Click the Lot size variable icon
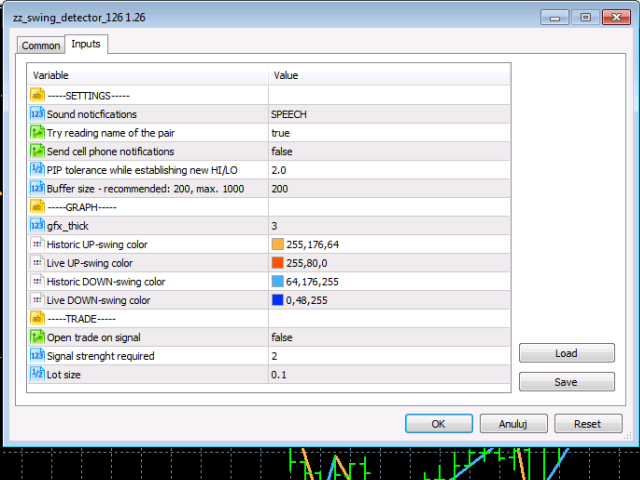Image resolution: width=640 pixels, height=480 pixels. 37,374
